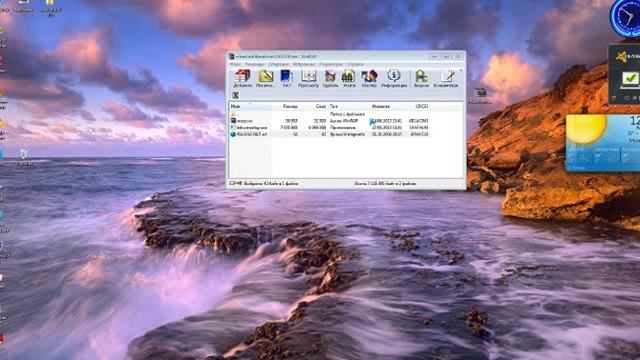Screen dimensions: 640x360
Task: Maximize the WinRAR window
Action: coord(446,56)
